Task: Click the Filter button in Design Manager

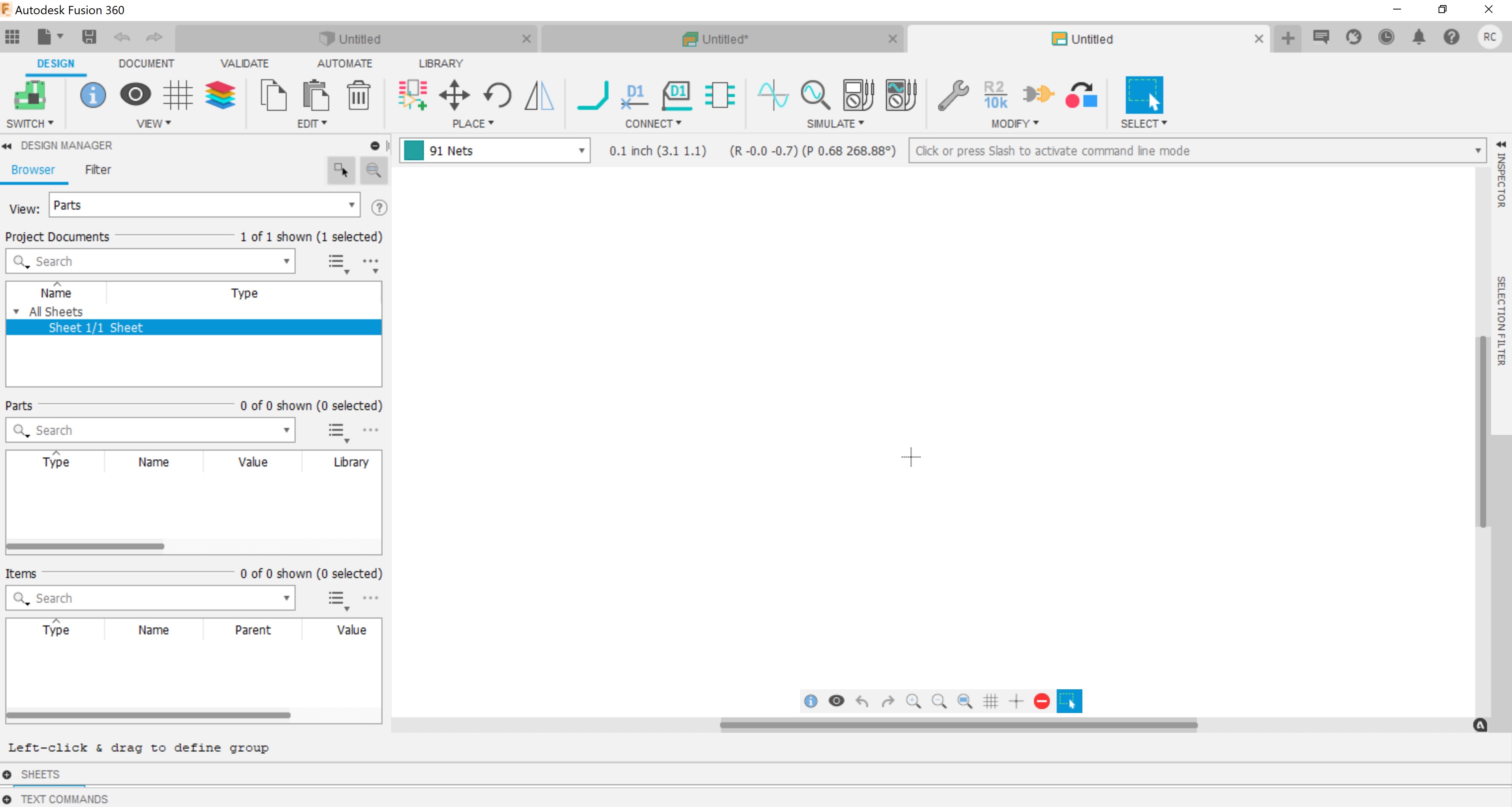Action: pyautogui.click(x=98, y=170)
